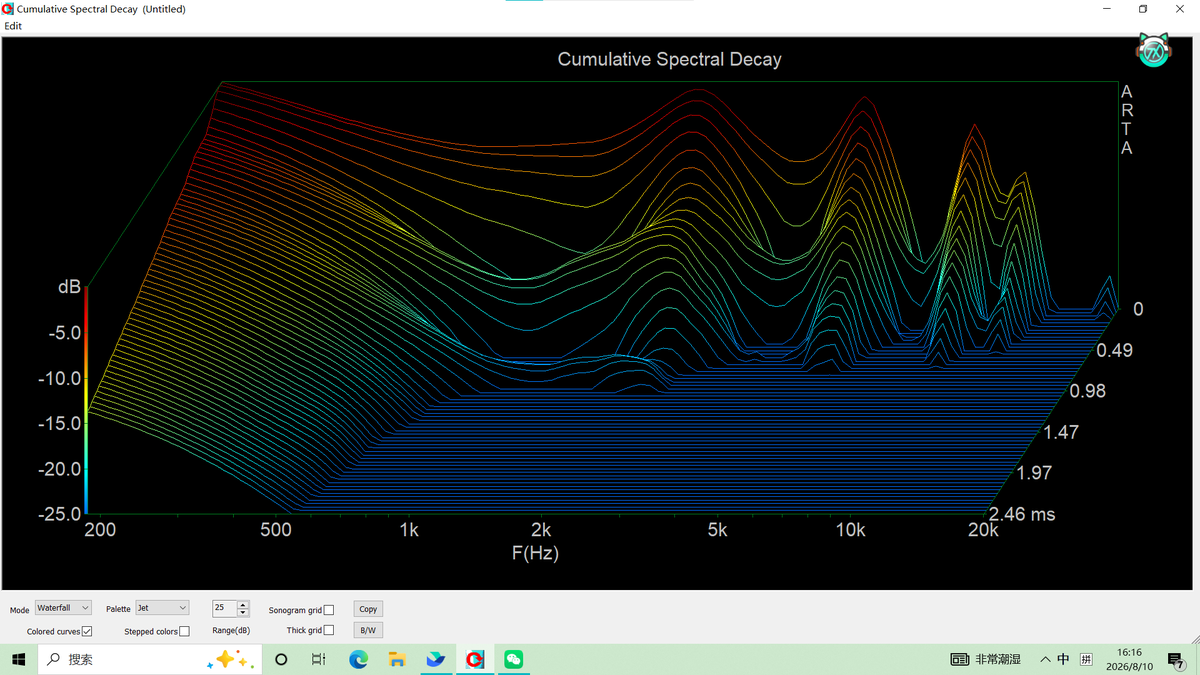Click the -10.0 dB scale label

tap(59, 378)
